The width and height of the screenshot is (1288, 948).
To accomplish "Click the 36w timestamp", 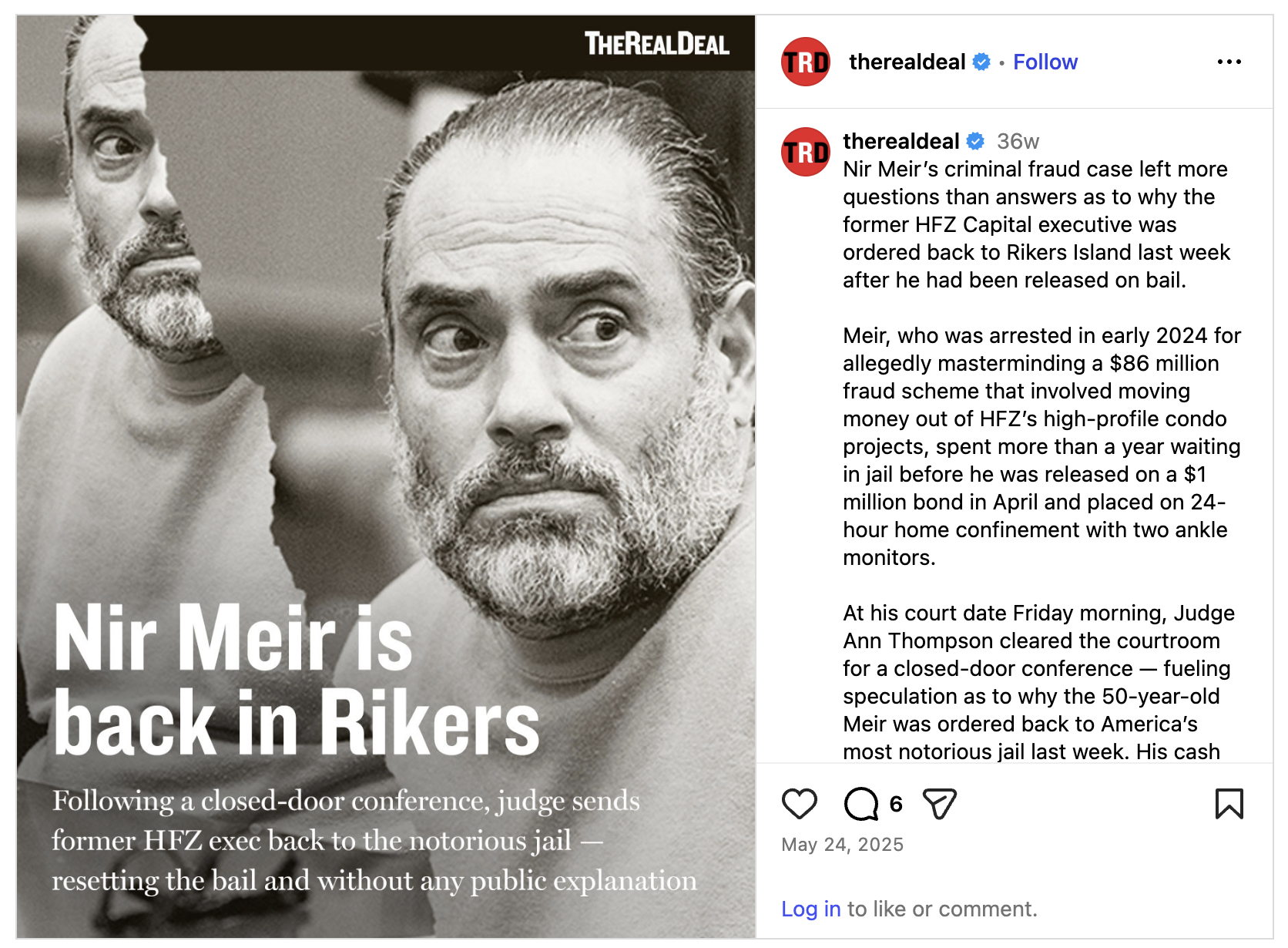I will [x=1018, y=141].
